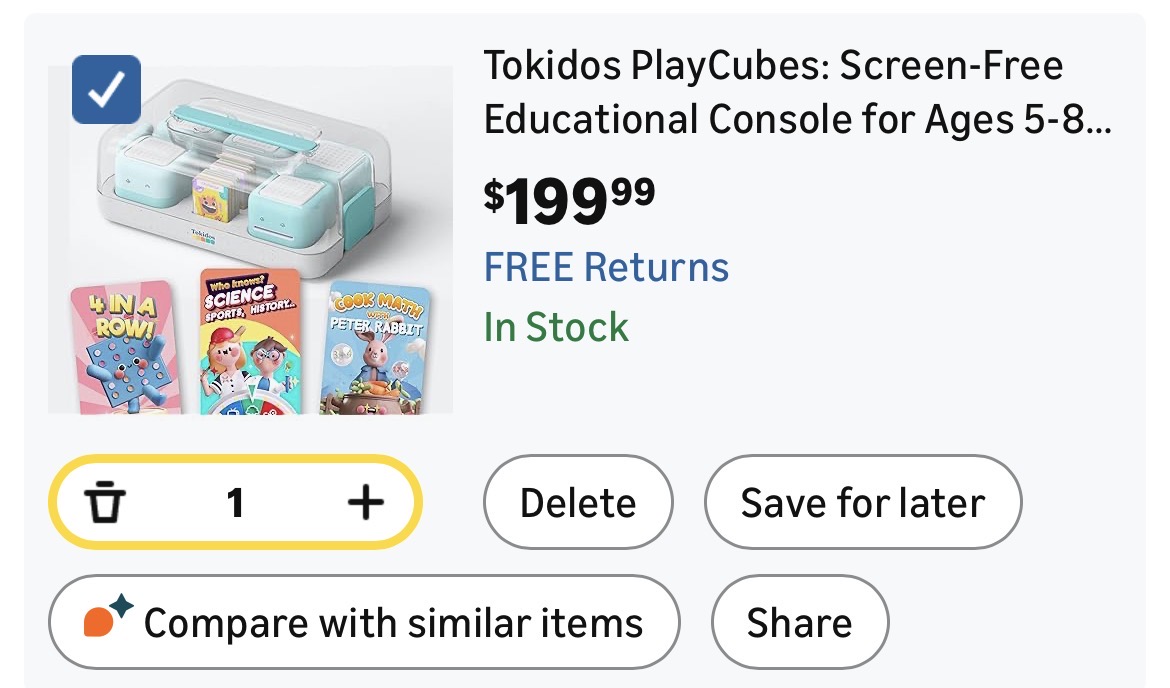
Task: Open Compare with similar items
Action: 364,623
